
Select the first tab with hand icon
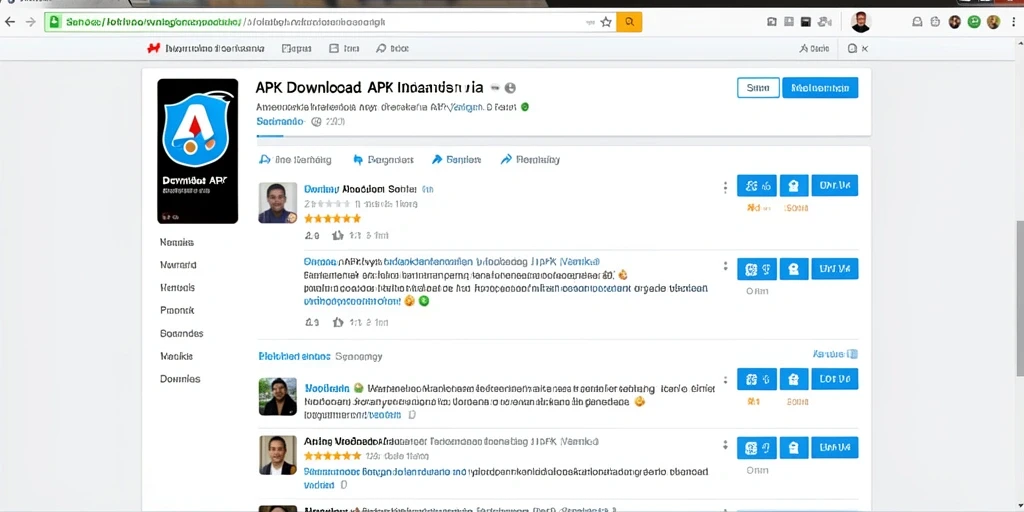(295, 159)
